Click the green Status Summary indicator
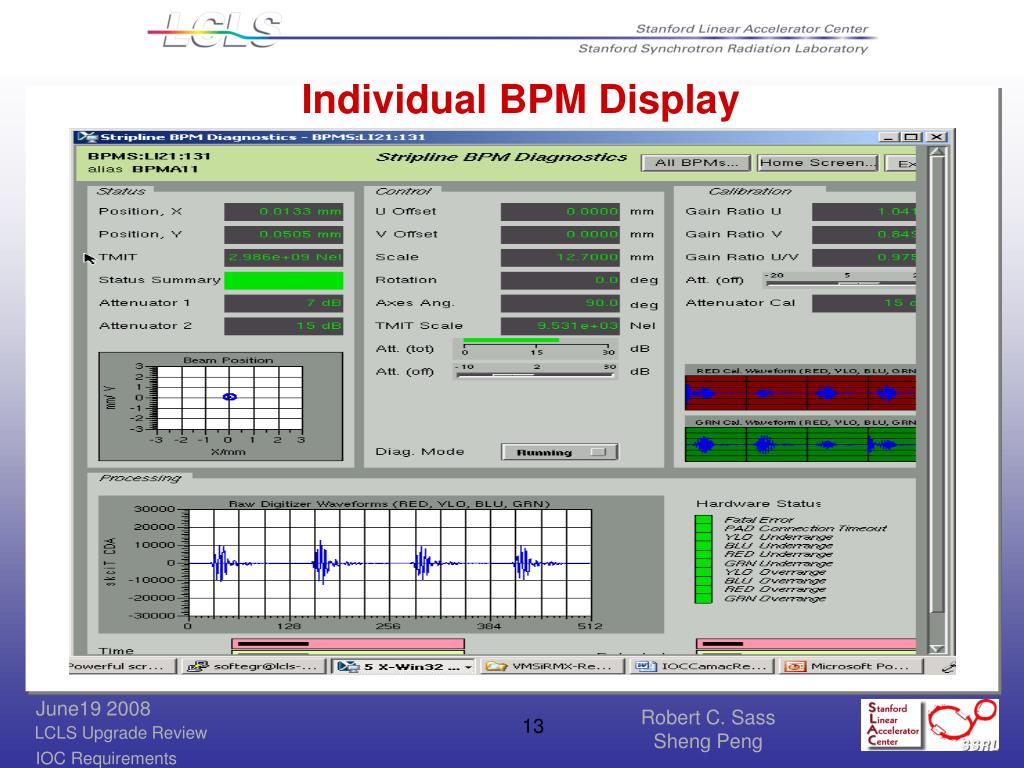The image size is (1024, 768). click(x=283, y=280)
